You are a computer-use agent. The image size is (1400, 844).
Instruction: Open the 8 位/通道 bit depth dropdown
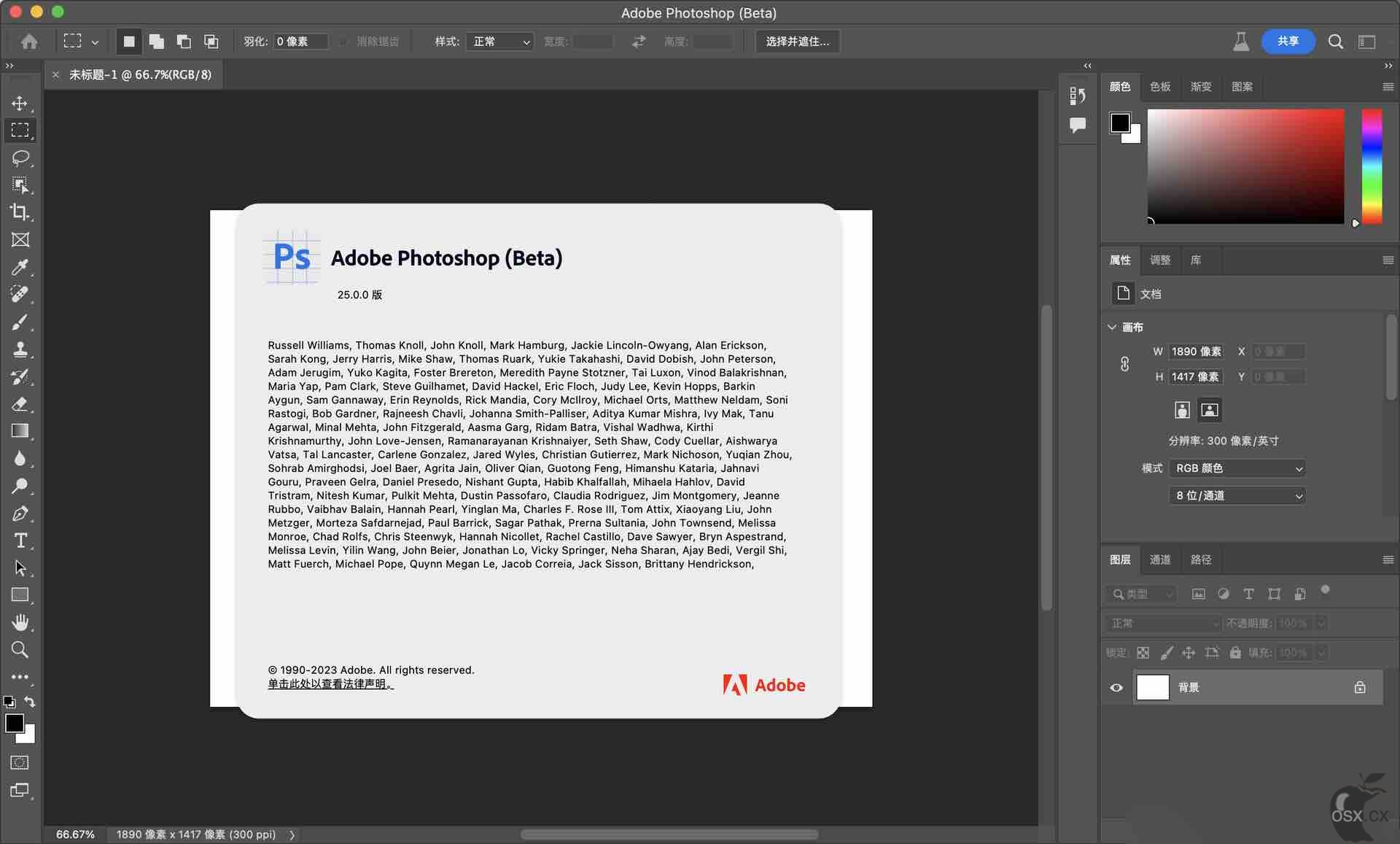click(x=1237, y=496)
